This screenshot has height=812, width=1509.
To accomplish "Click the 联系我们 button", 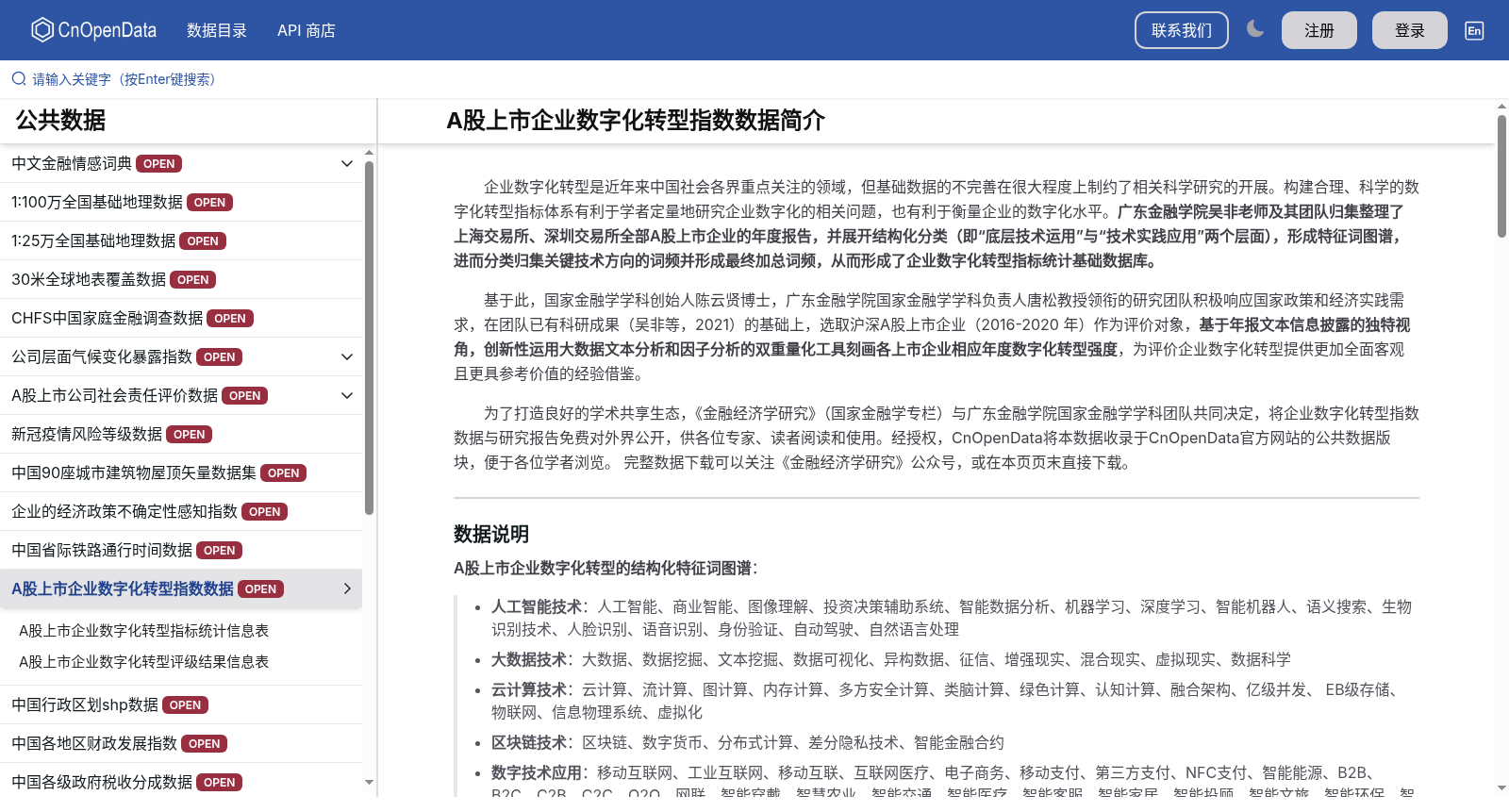I will click(x=1182, y=30).
